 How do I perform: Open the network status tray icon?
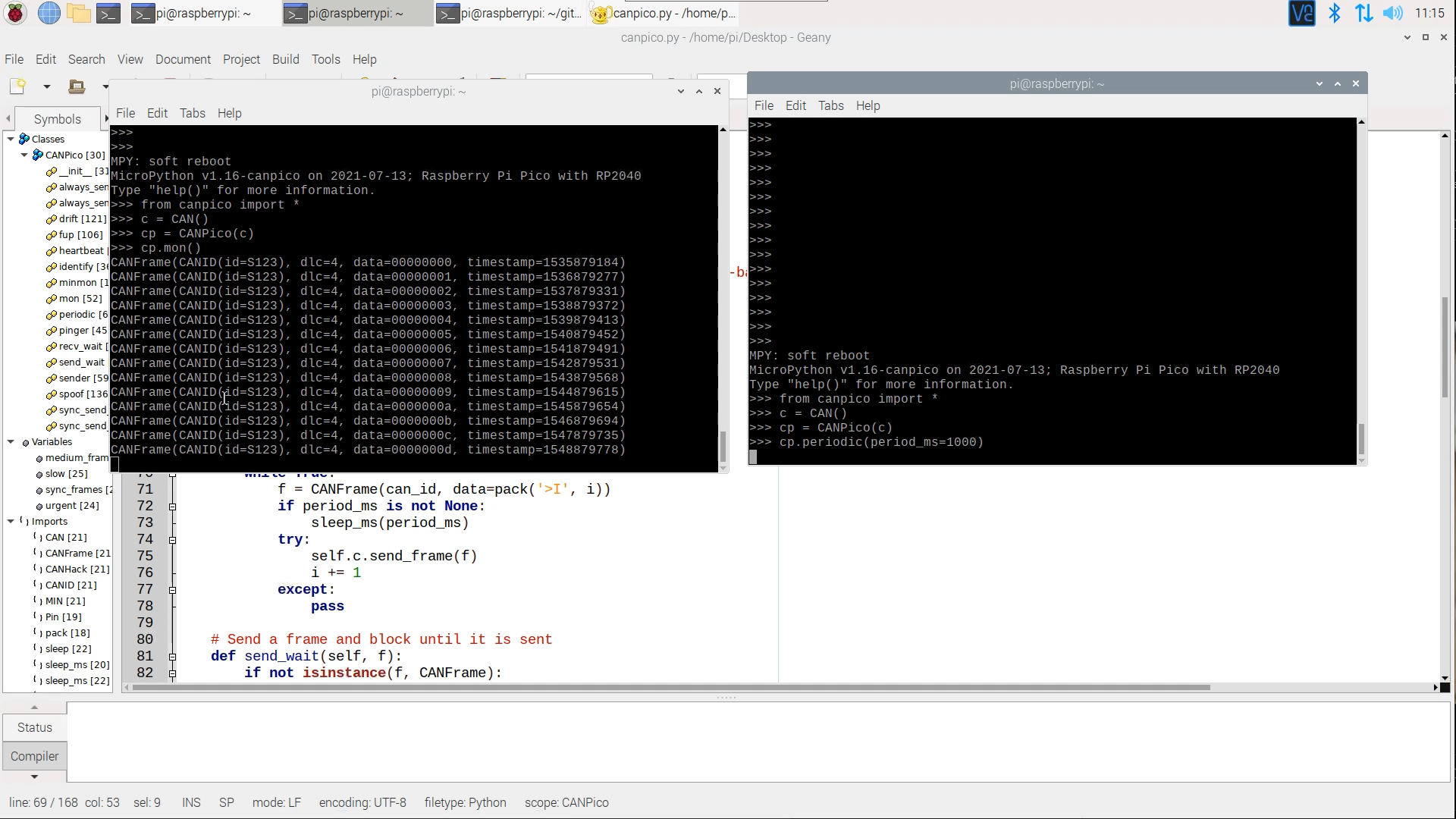(1363, 13)
